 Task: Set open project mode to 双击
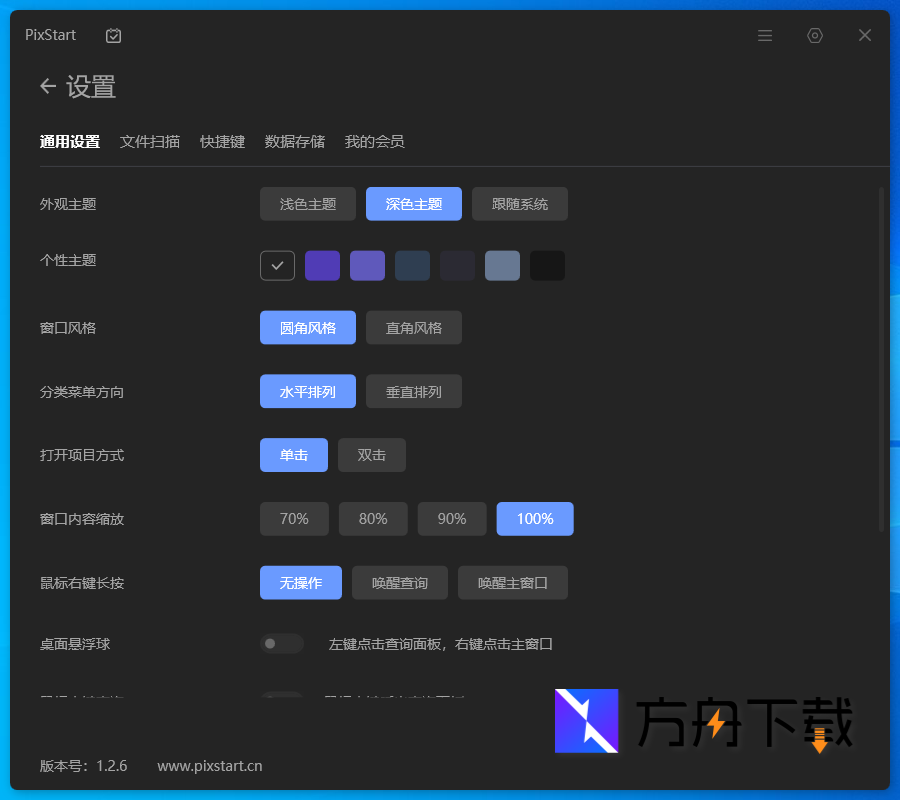371,454
